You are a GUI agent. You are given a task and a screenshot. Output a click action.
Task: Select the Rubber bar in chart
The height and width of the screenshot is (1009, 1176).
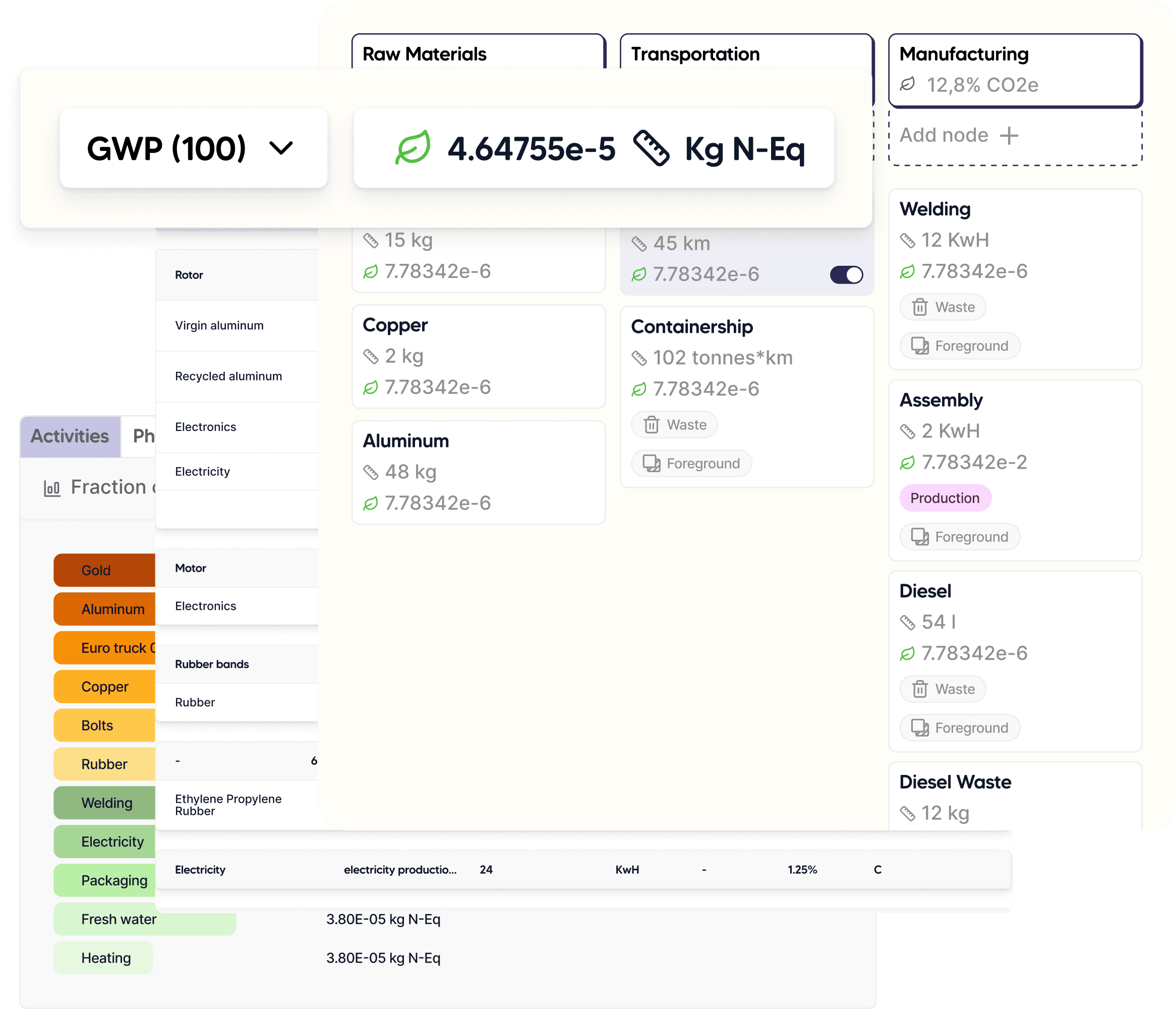[x=104, y=764]
